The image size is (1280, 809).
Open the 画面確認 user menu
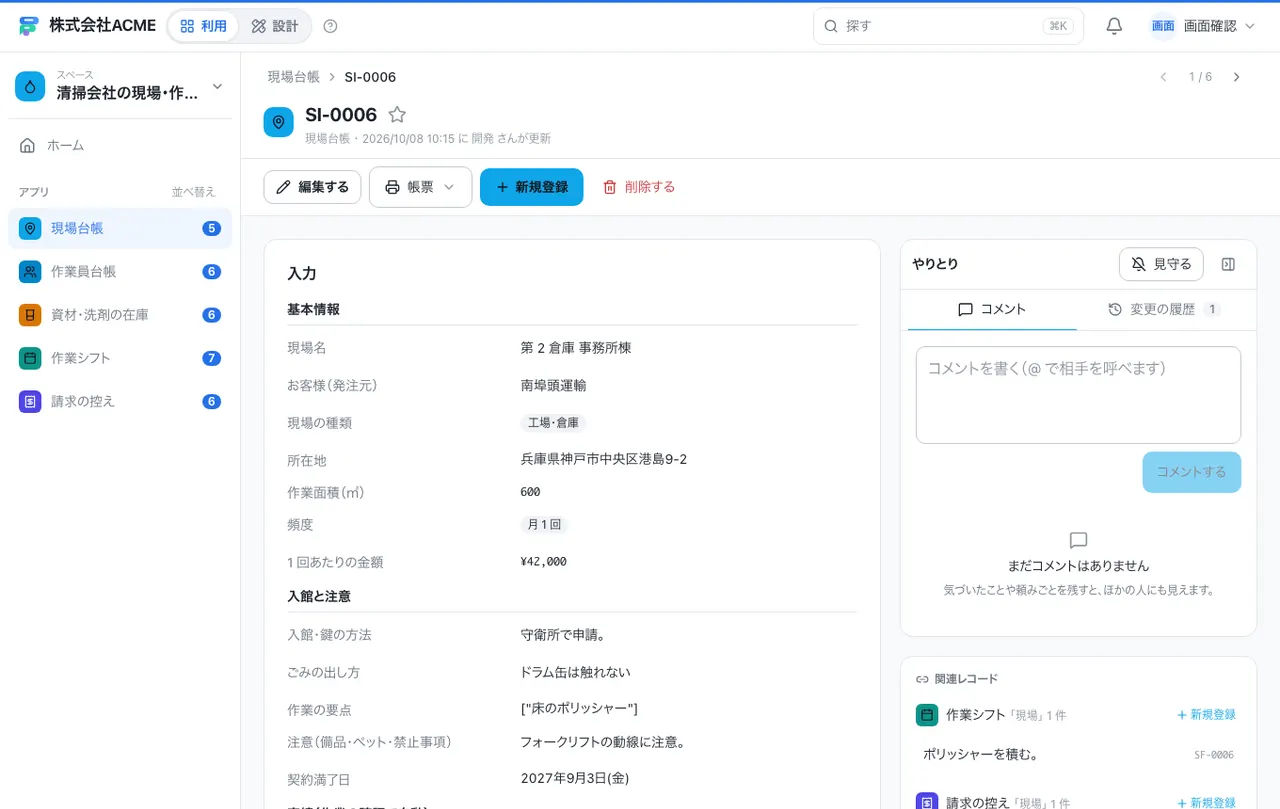tap(1202, 26)
